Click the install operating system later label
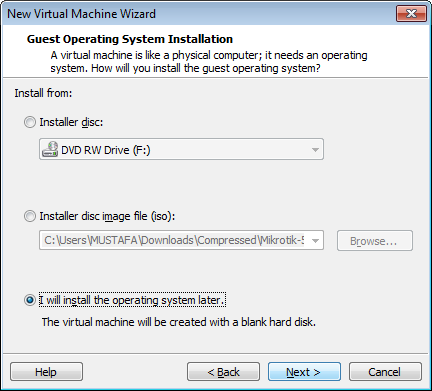Screen dimensions: 432x391 [132, 300]
